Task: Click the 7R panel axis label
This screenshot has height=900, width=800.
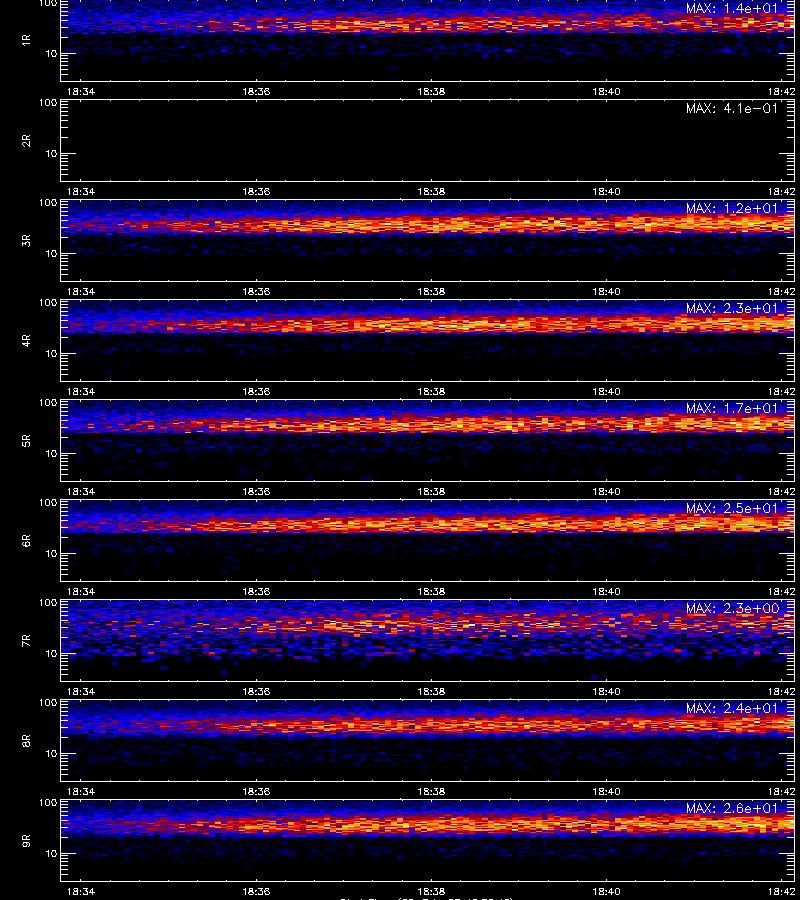Action: [x=26, y=641]
